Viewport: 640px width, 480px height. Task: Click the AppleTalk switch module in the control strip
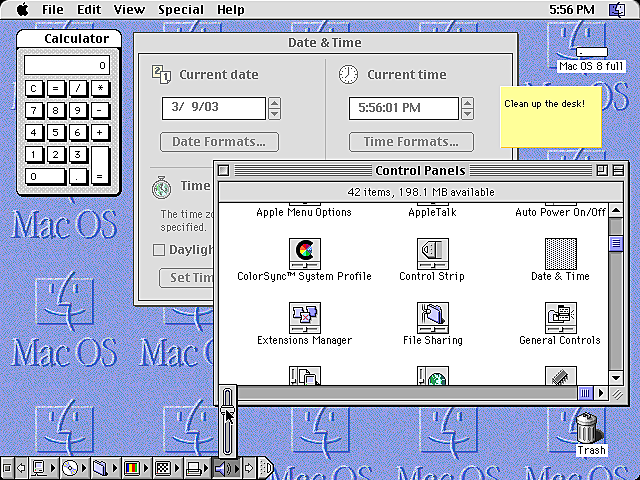[x=43, y=467]
